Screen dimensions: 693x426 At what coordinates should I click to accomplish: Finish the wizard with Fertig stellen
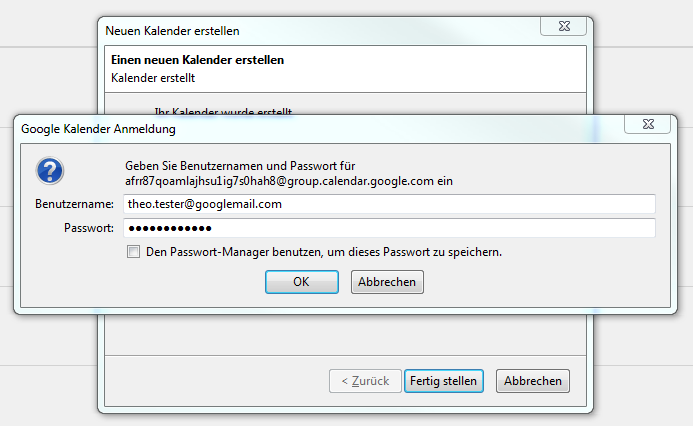coord(444,381)
